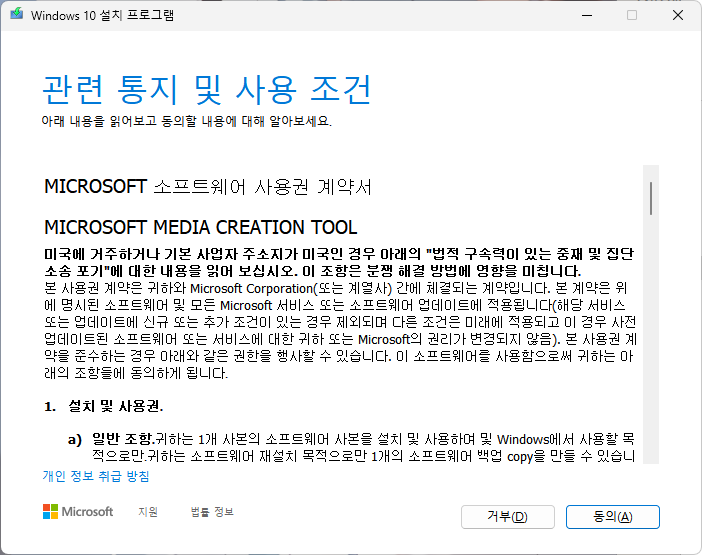Click the 거부(D) decline button
This screenshot has width=702, height=555.
point(508,517)
